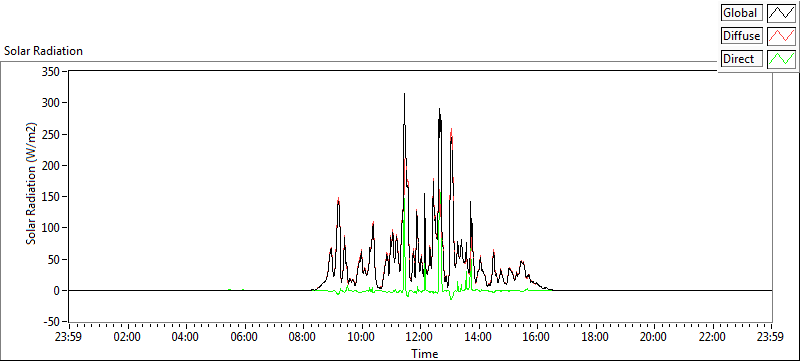Click the tallest global radiation peak near 11:30
Viewport: 800px width, 361px height.
[405, 95]
